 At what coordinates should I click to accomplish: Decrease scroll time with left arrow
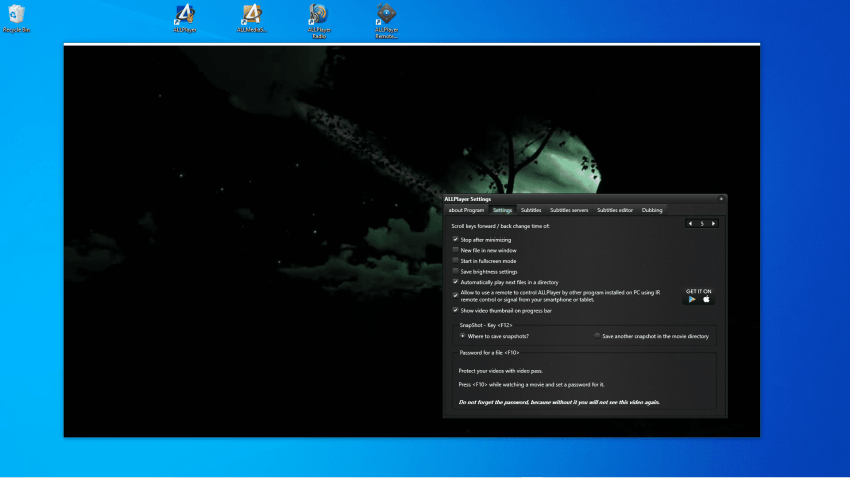click(x=690, y=223)
